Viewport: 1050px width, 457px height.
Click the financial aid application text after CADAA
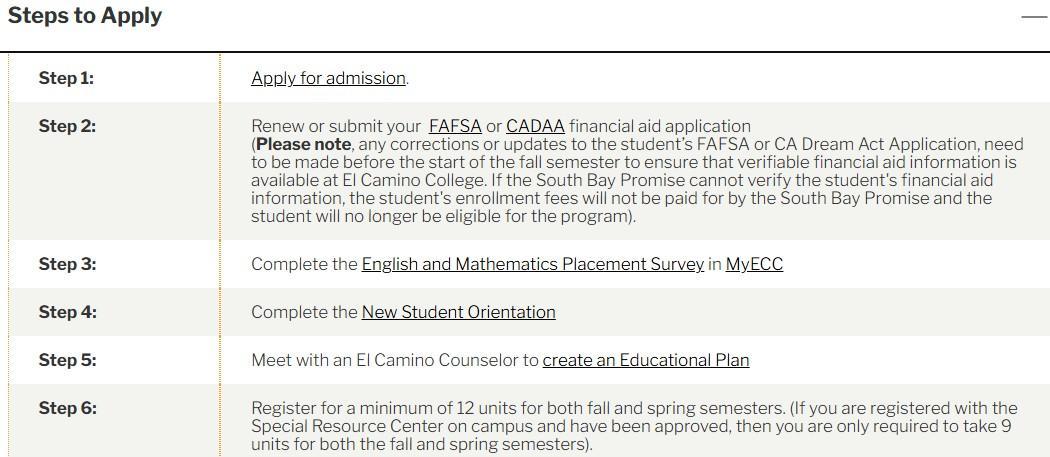click(x=659, y=126)
